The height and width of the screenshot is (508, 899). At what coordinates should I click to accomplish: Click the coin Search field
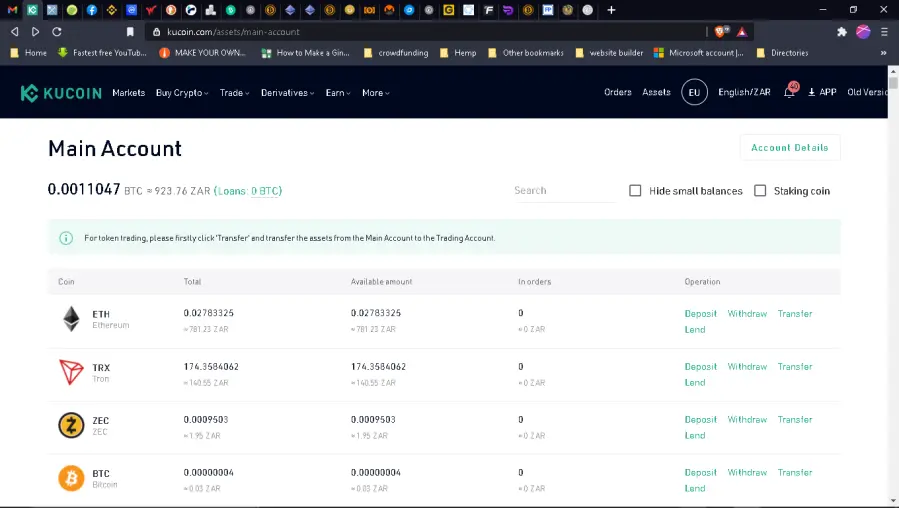[564, 191]
